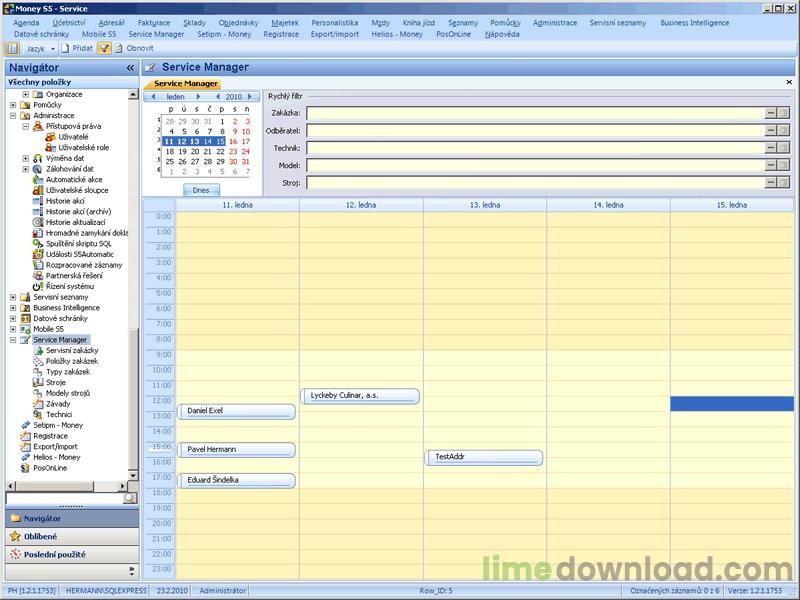Click the Historie akcí icon

click(x=38, y=201)
